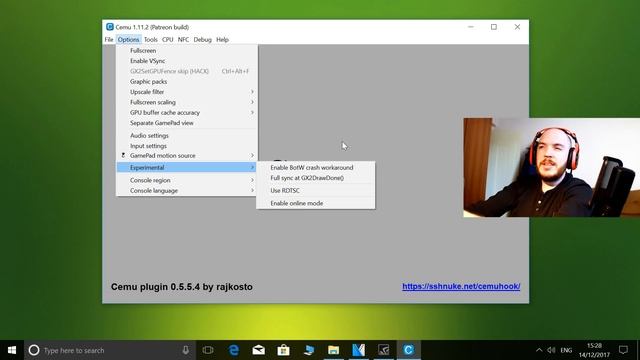Open the Help menu
Image resolution: width=640 pixels, height=360 pixels.
click(222, 40)
